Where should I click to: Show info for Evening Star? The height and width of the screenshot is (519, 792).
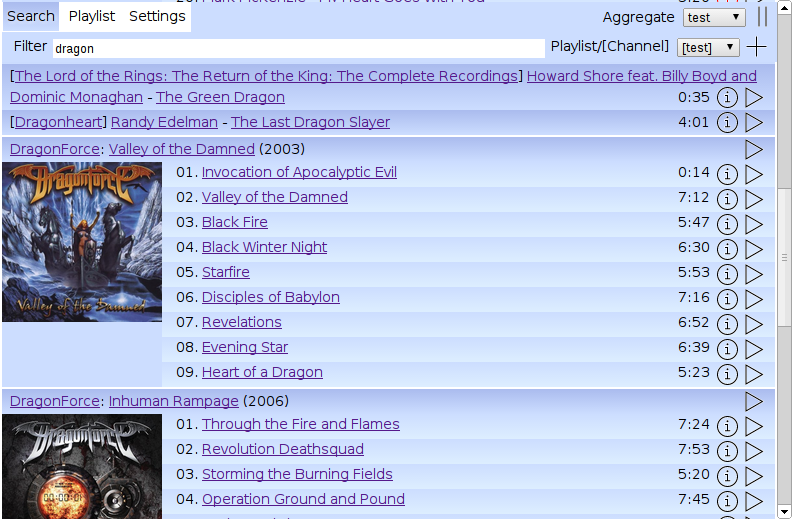[727, 349]
